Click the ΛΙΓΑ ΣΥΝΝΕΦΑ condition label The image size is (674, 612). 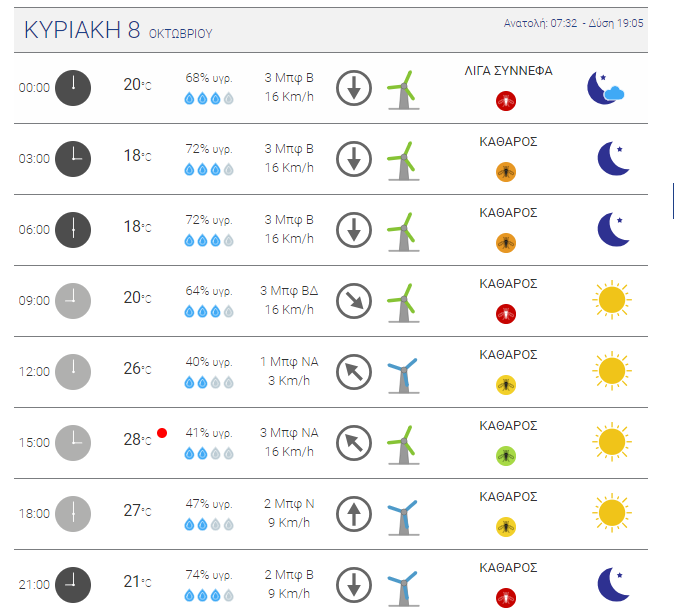pos(508,71)
